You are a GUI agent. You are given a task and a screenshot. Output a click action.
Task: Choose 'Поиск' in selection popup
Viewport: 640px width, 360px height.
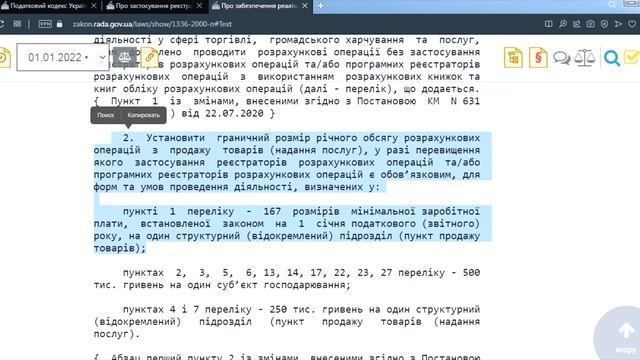pos(106,115)
